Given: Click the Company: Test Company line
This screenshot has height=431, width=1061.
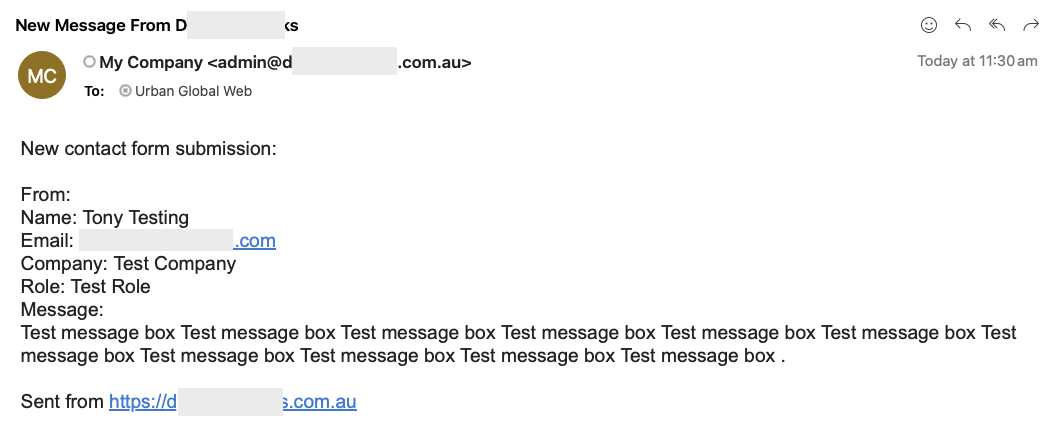Looking at the screenshot, I should click(x=129, y=264).
